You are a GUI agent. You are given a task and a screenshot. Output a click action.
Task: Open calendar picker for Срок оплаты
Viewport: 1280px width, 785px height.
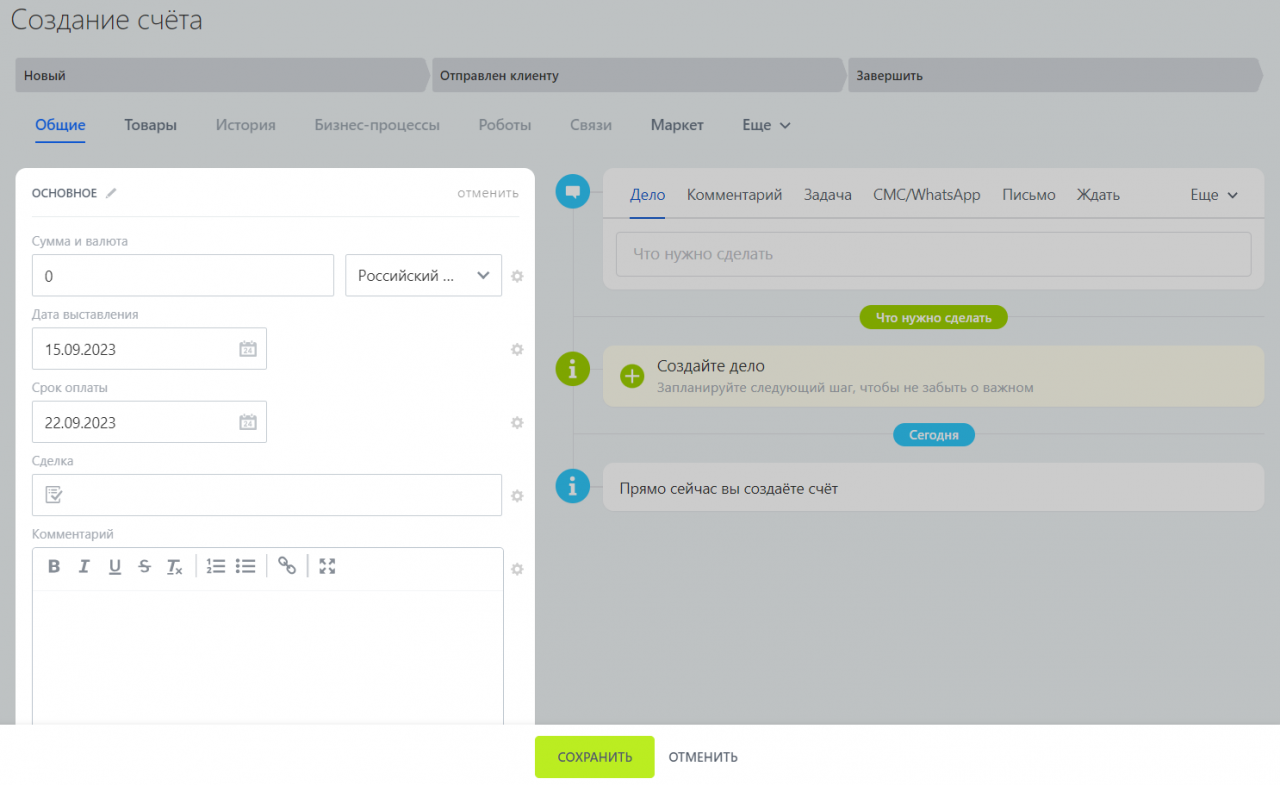pos(248,422)
